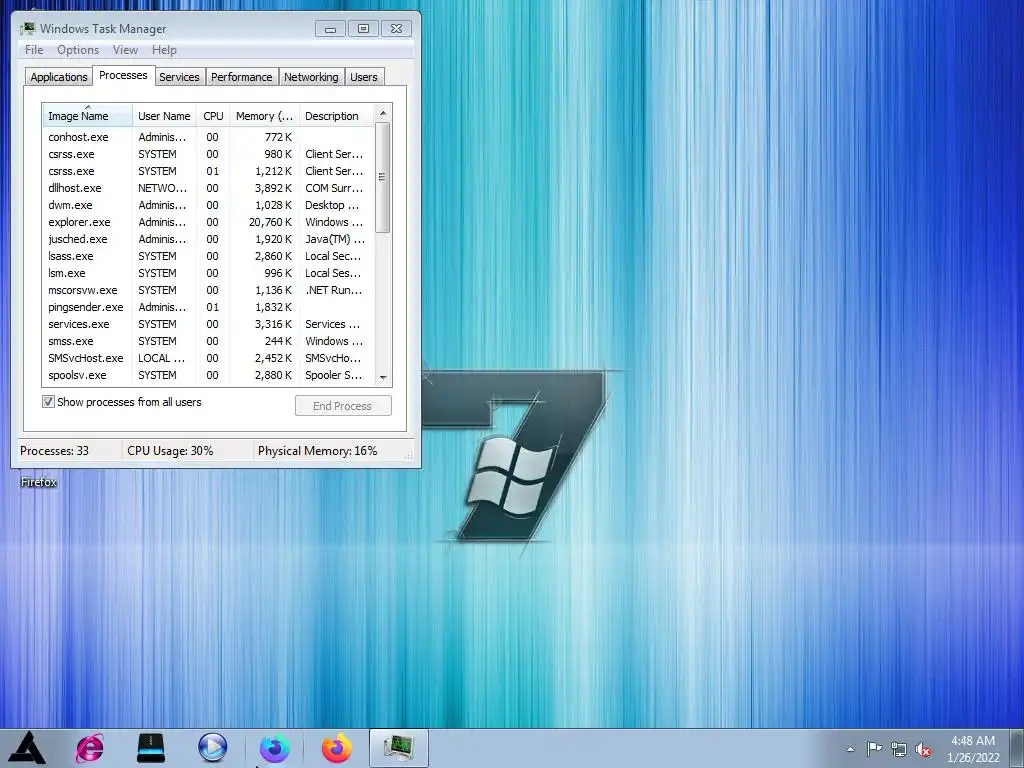Open the clock showing 4:48 AM
The width and height of the screenshot is (1024, 768).
pyautogui.click(x=973, y=749)
